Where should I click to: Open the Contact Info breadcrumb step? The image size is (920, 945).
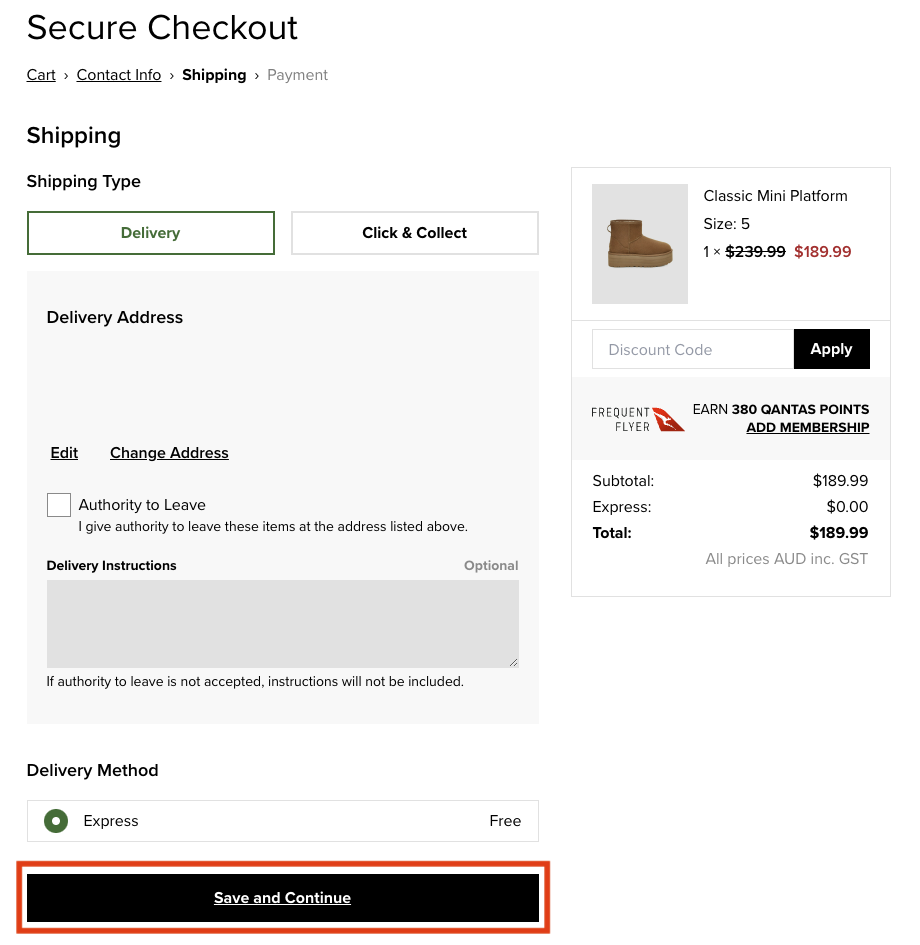click(x=119, y=75)
